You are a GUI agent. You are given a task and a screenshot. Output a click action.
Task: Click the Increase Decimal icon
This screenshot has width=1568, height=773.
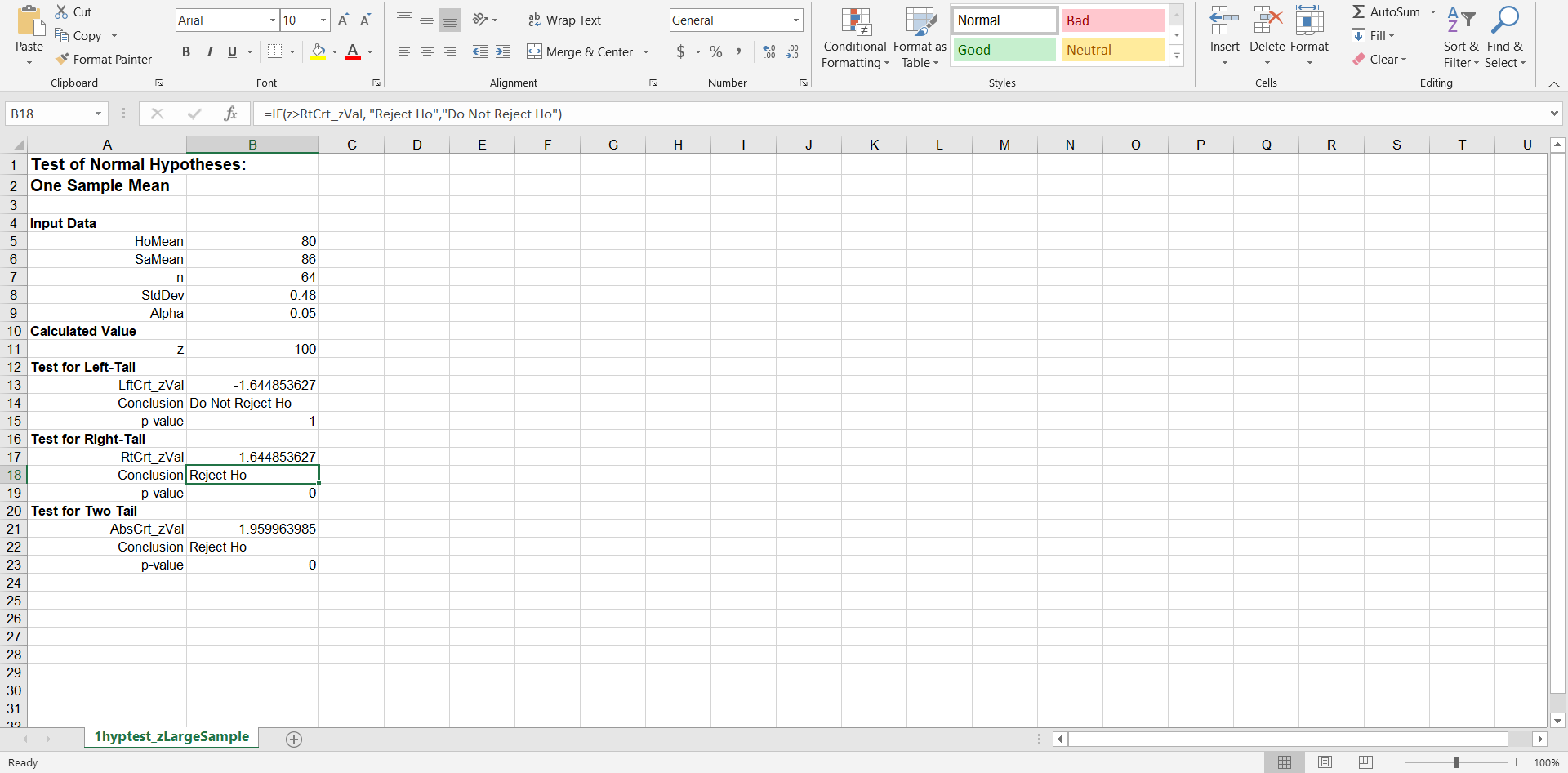(769, 51)
